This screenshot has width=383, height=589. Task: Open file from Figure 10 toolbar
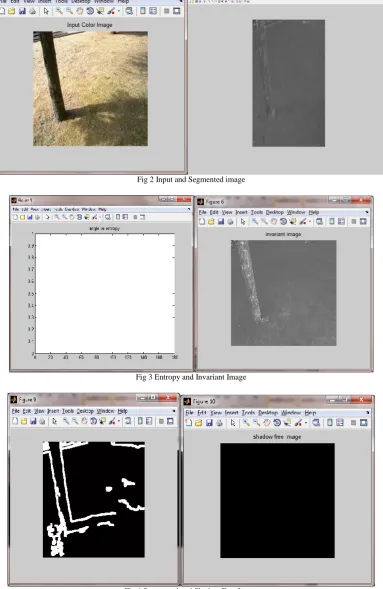(x=198, y=423)
